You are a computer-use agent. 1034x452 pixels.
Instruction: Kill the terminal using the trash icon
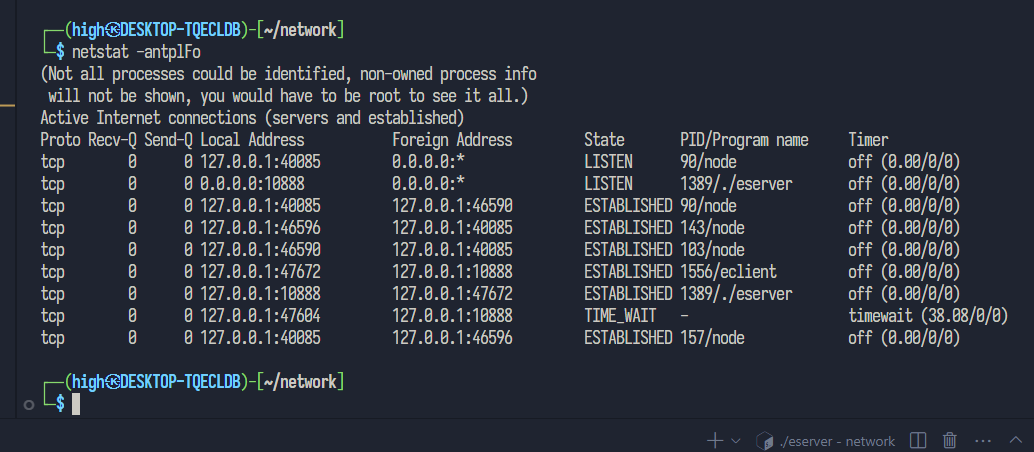pos(950,440)
